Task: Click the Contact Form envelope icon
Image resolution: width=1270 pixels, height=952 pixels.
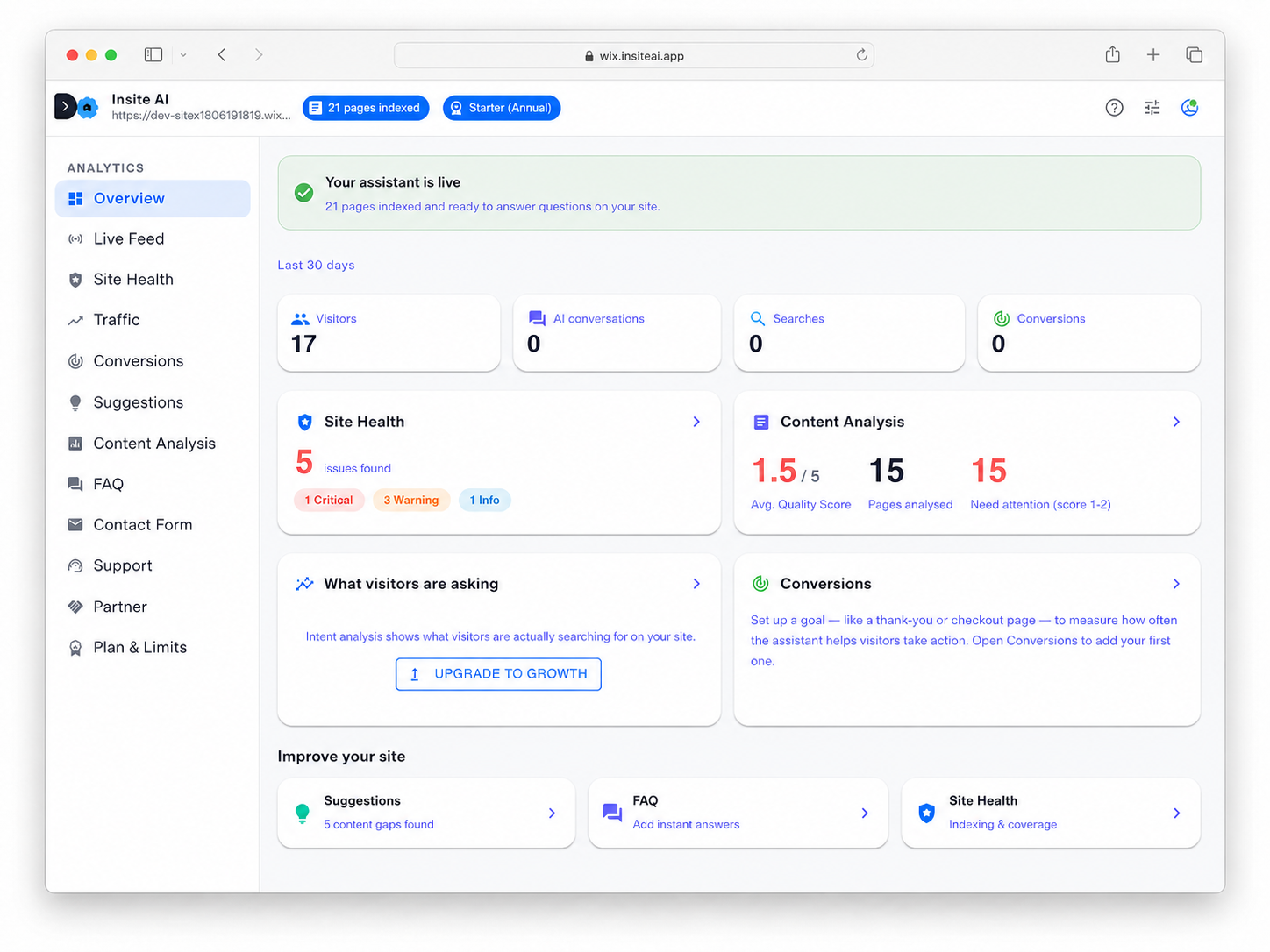Action: point(75,525)
